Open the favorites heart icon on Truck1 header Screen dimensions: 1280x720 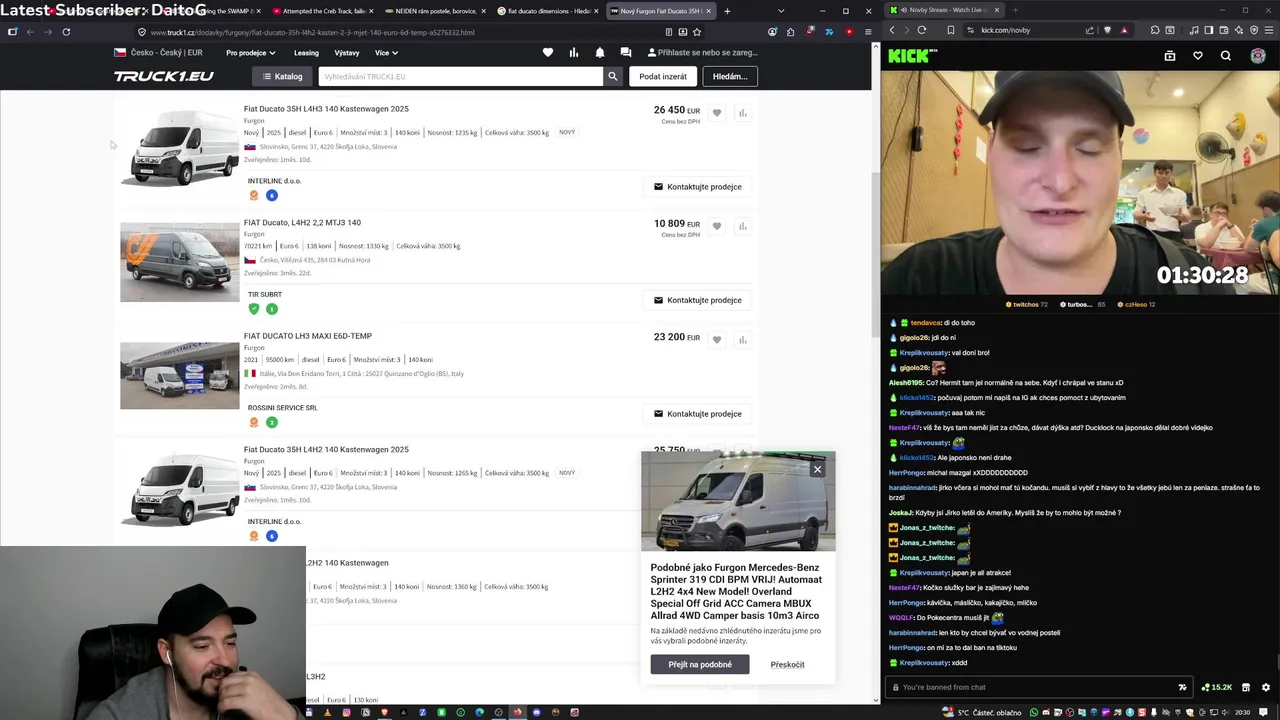click(x=548, y=52)
